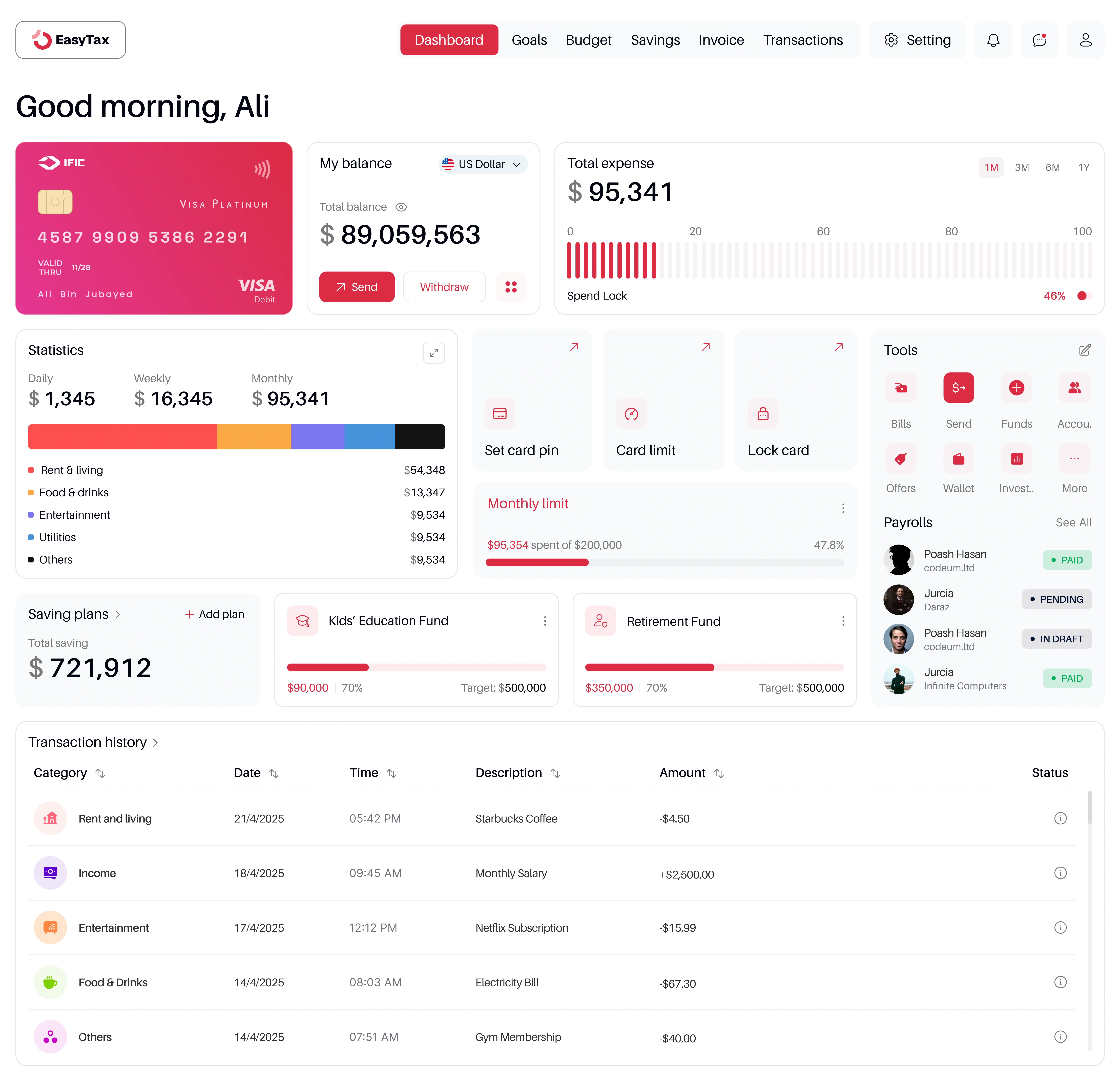The image size is (1120, 1085).
Task: Open the Setting button
Action: (917, 40)
